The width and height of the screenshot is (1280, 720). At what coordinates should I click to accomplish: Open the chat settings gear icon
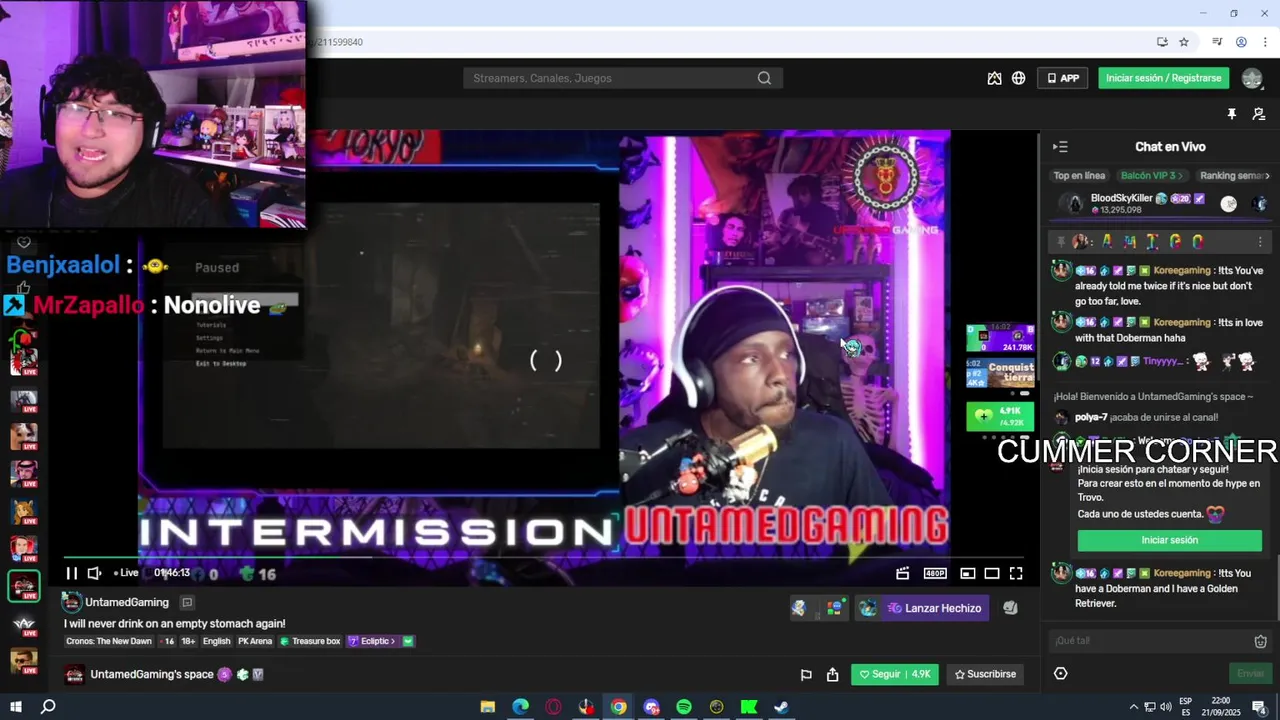pos(1061,673)
